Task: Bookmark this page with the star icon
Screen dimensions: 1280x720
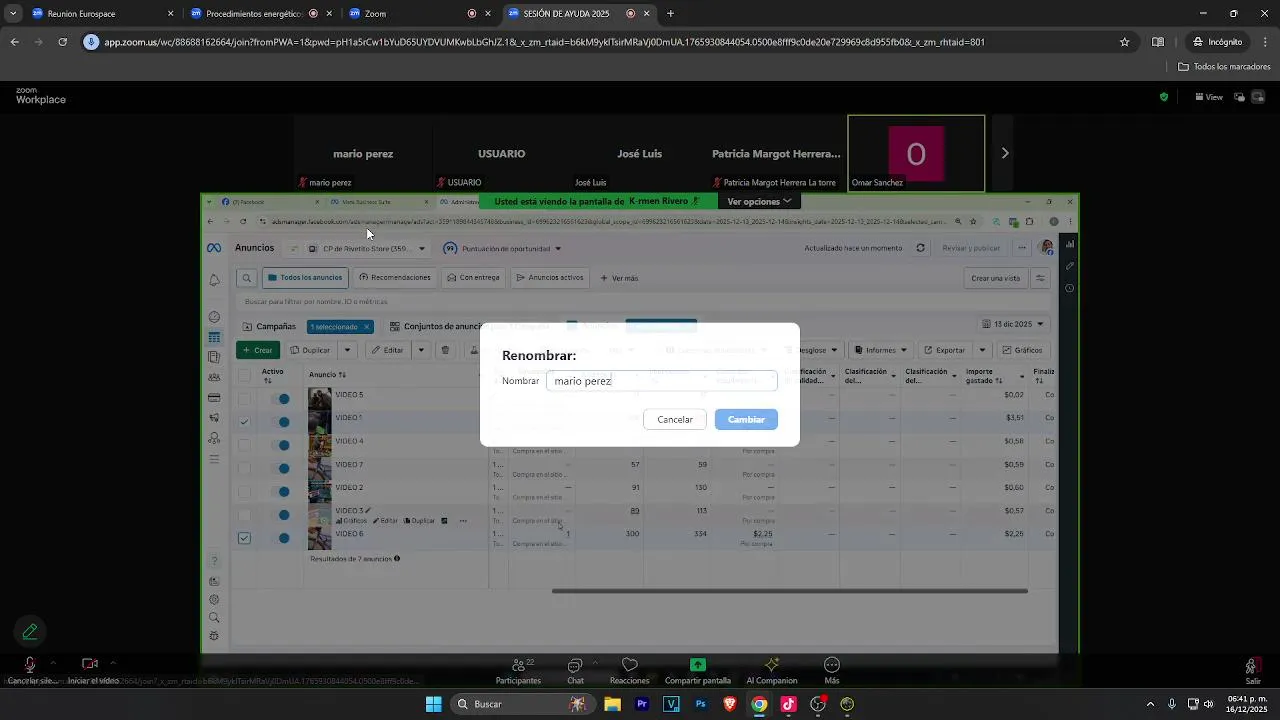Action: pyautogui.click(x=1124, y=42)
